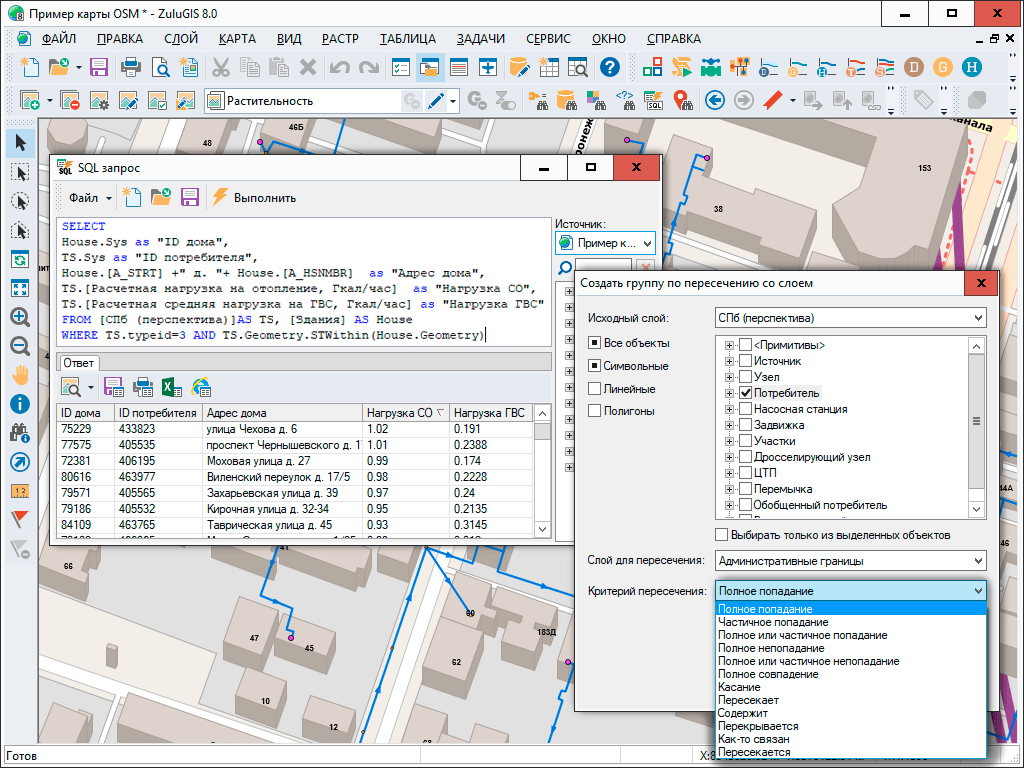Viewport: 1024px width, 768px height.
Task: Open the Исходный слой dropdown
Action: 850,319
